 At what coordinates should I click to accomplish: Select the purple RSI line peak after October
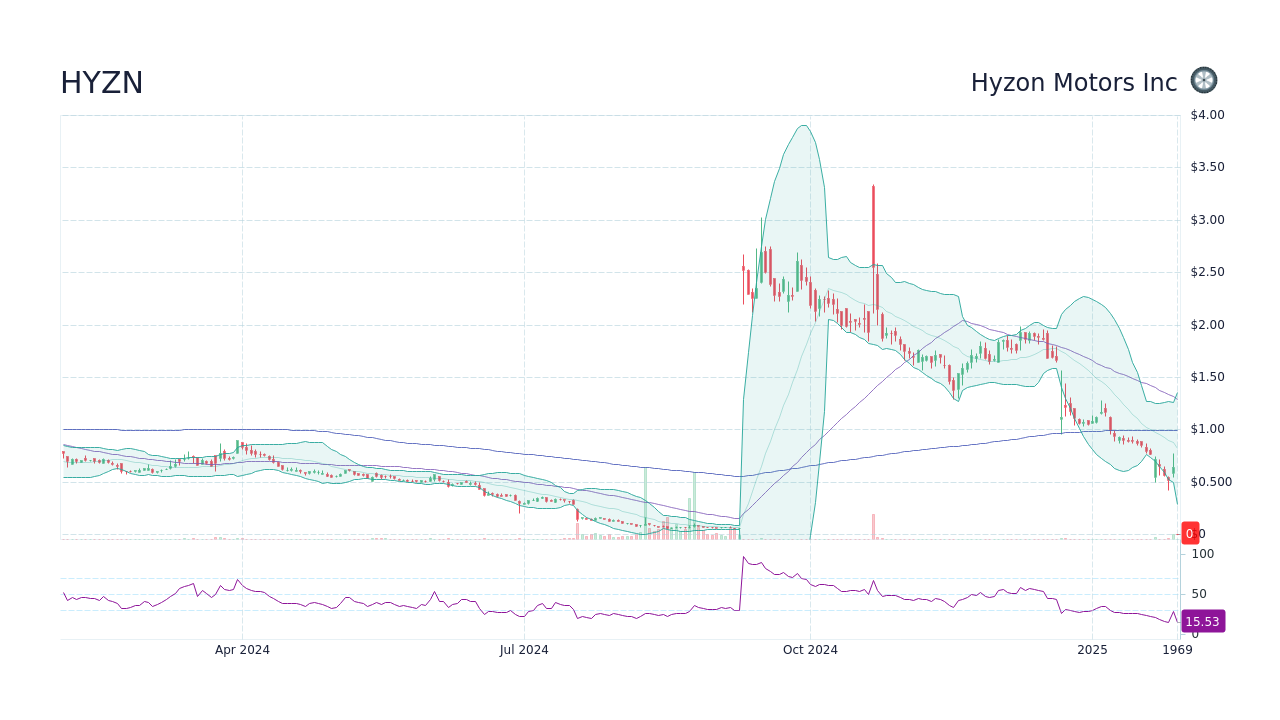[x=745, y=558]
